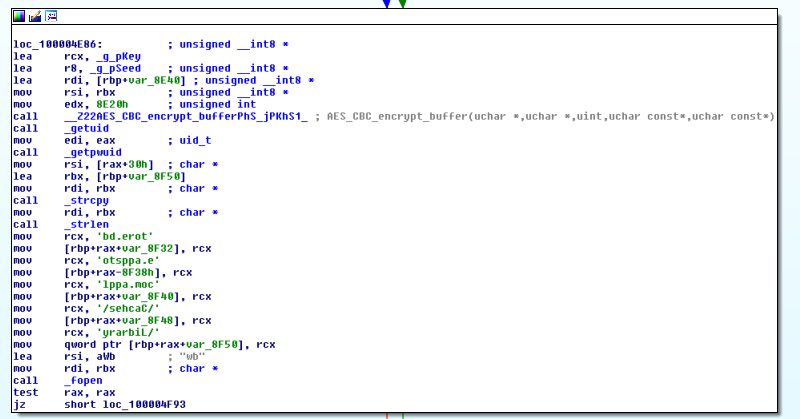
Task: Select the 'lppa.moc' string constant
Action: 128,285
